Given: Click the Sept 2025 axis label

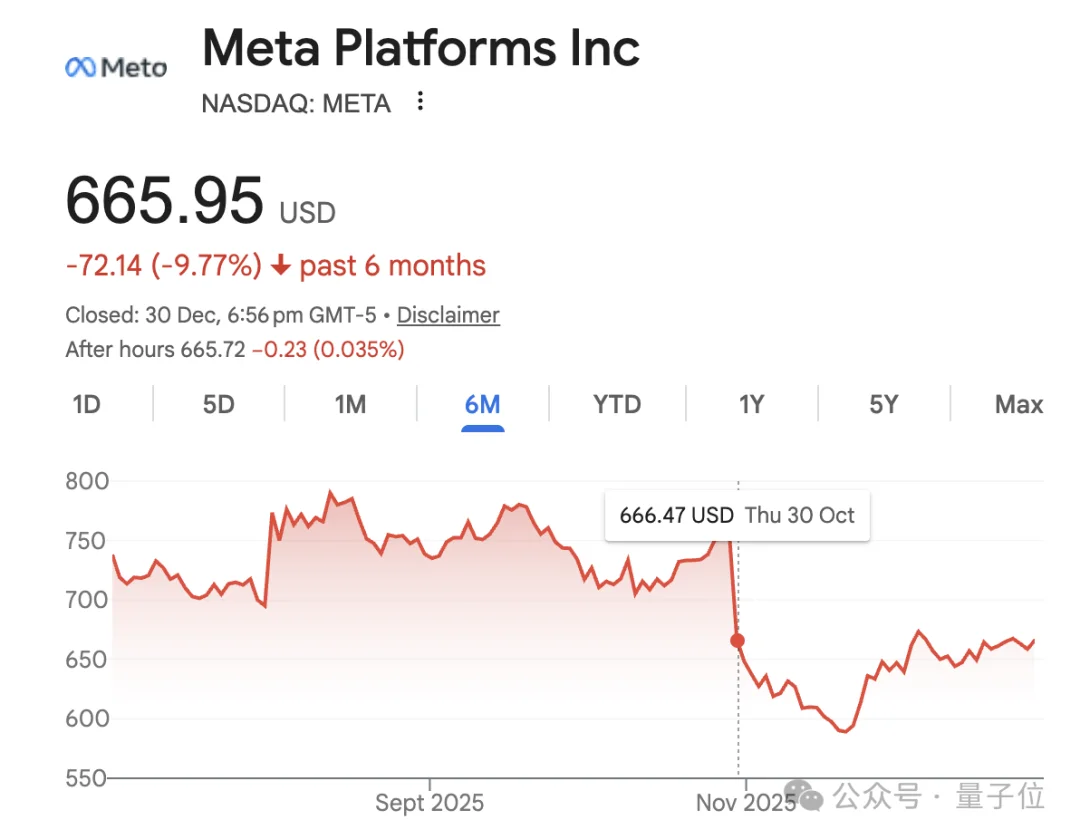Looking at the screenshot, I should pyautogui.click(x=429, y=803).
